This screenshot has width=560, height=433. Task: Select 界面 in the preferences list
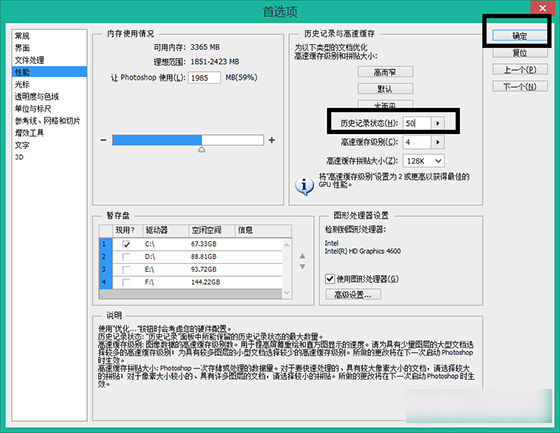click(22, 48)
